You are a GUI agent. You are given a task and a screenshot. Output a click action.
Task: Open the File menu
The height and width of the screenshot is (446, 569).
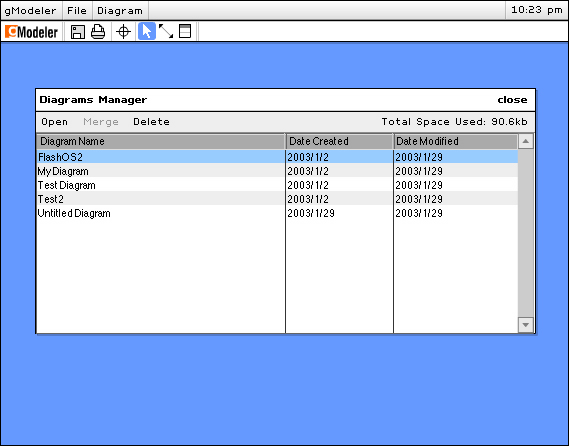77,11
